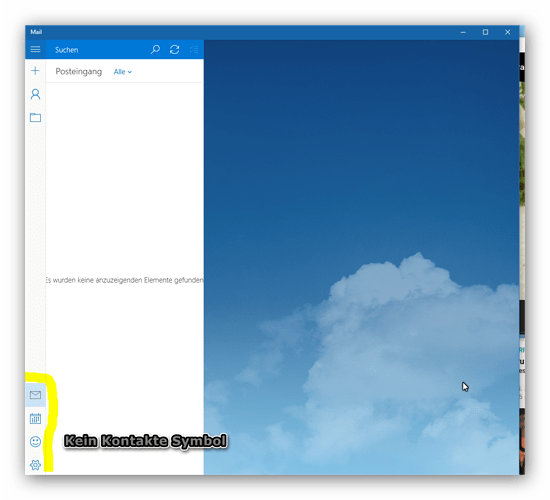
Task: Switch to Mail using the envelope icon
Action: 35,395
